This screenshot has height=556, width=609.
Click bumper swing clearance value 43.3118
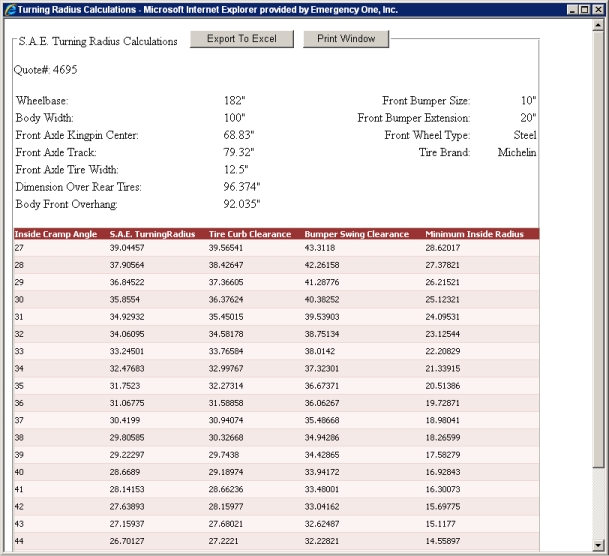(x=320, y=248)
